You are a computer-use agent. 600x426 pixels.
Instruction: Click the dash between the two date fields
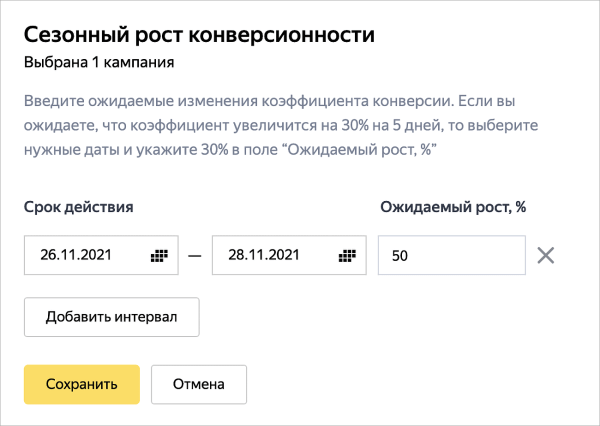pyautogui.click(x=195, y=255)
